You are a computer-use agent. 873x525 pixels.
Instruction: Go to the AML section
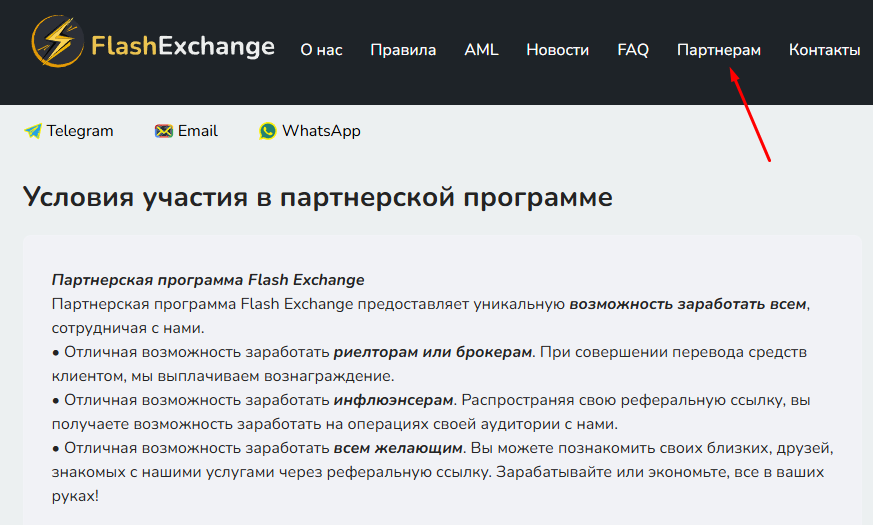coord(482,50)
